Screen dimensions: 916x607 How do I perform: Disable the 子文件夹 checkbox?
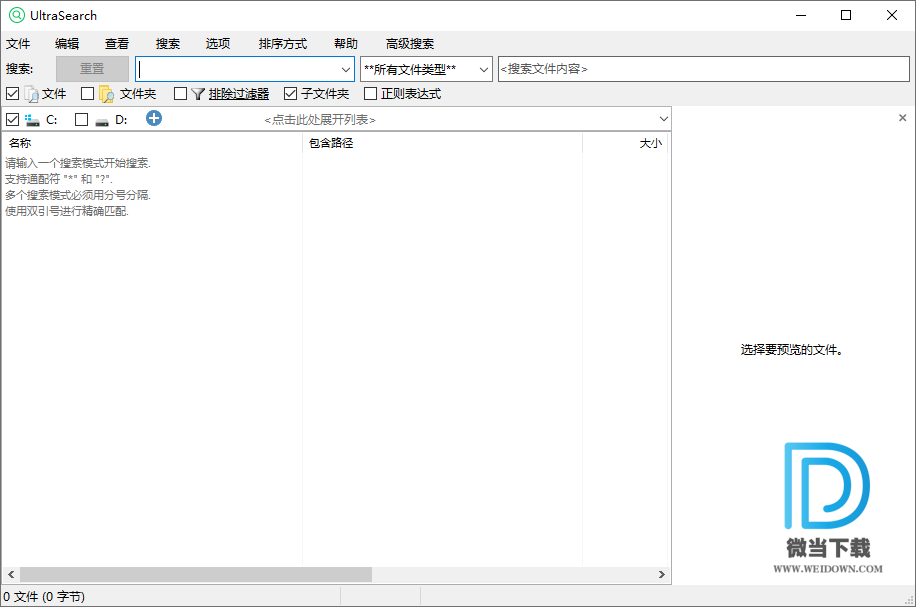[290, 93]
